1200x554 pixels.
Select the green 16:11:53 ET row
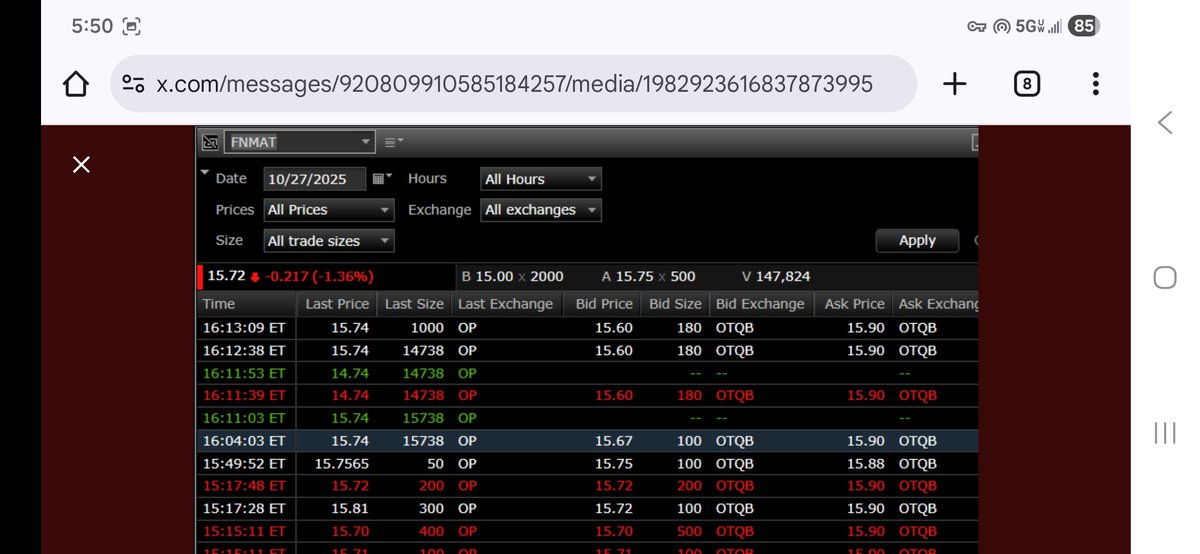coord(588,372)
